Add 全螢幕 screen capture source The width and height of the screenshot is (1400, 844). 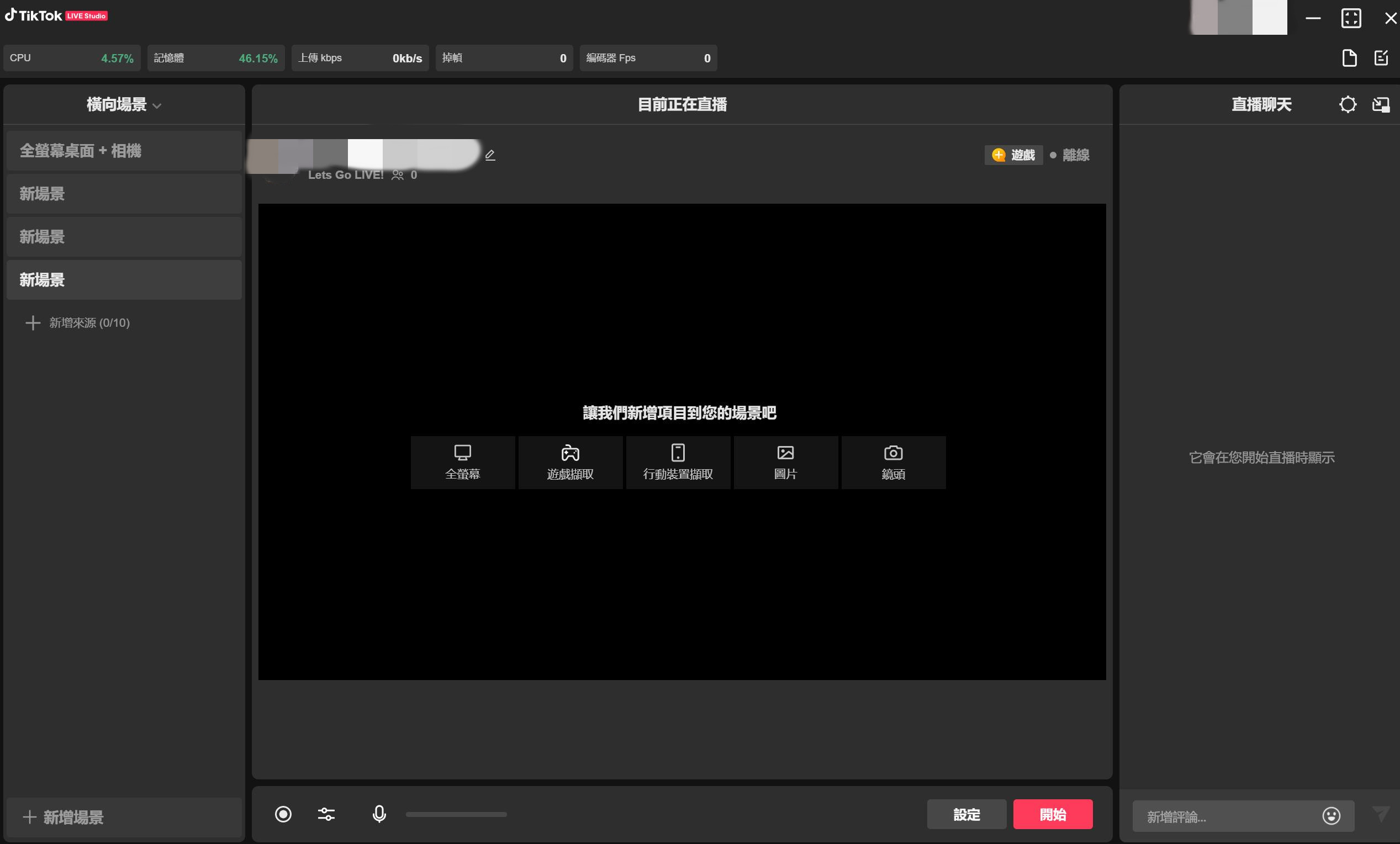click(x=462, y=463)
